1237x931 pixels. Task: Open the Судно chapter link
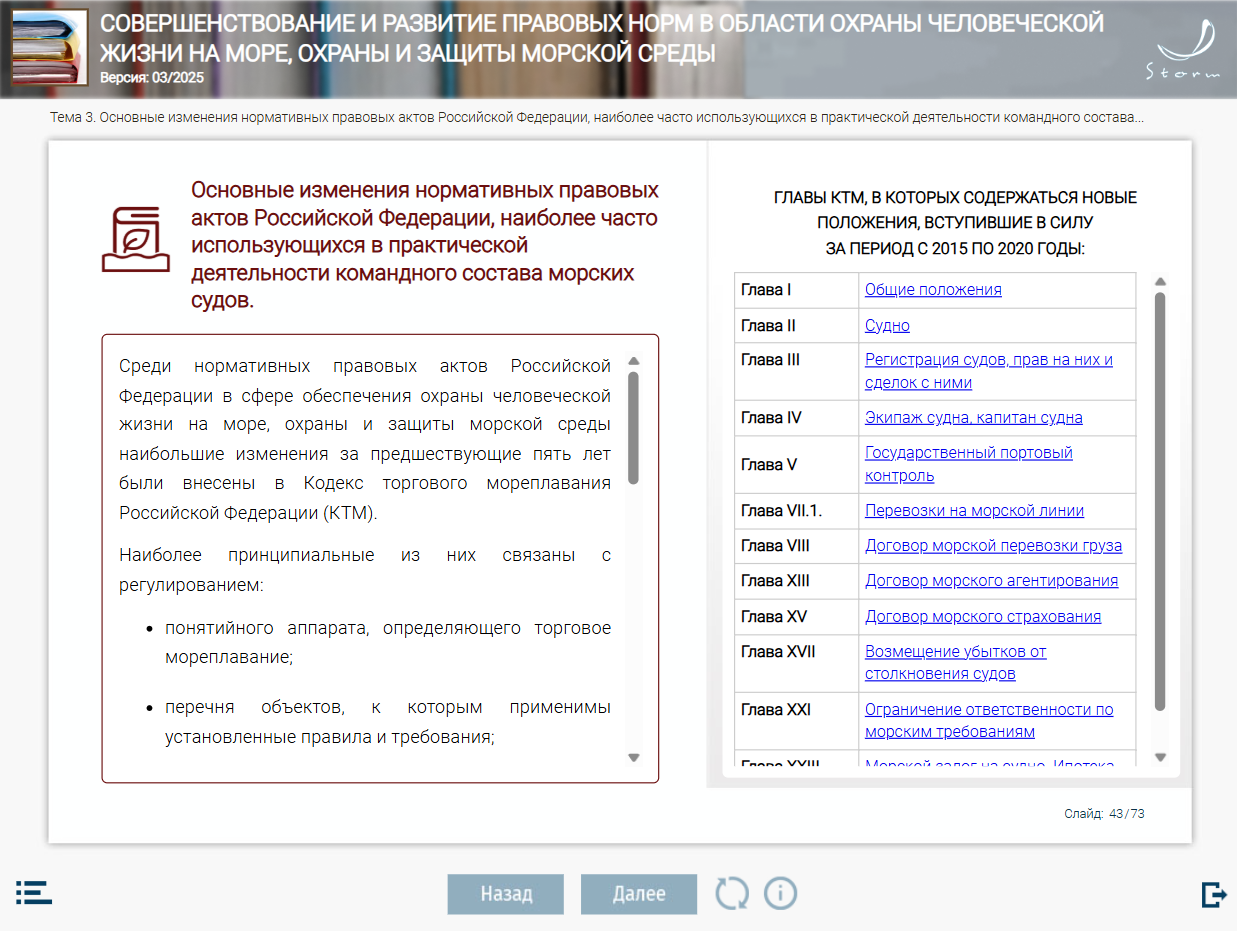[887, 326]
